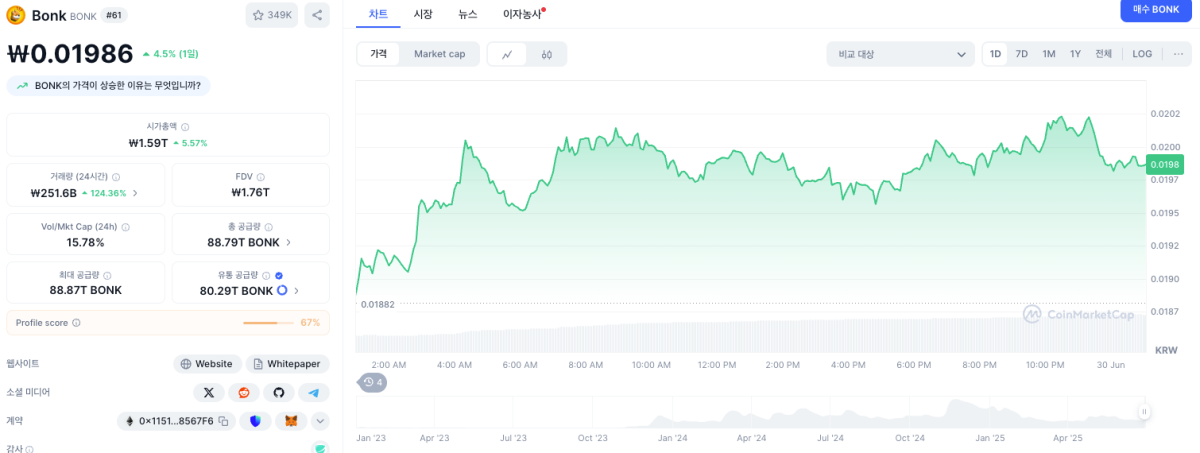
Task: Click the 15.78% Vol/Mkt Cap value
Action: (85, 242)
